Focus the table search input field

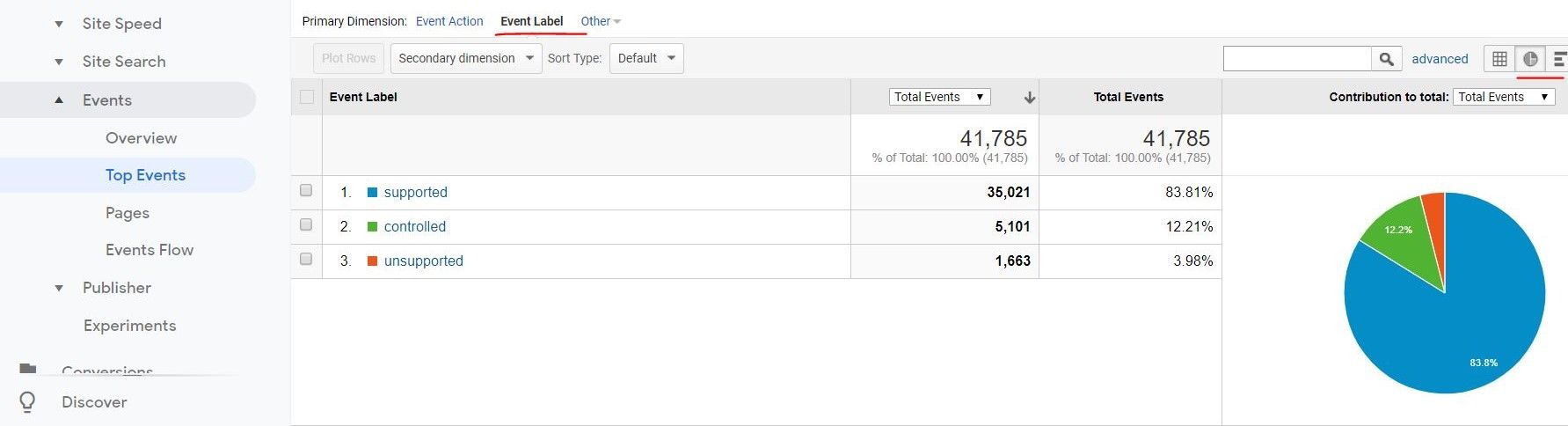point(1297,59)
